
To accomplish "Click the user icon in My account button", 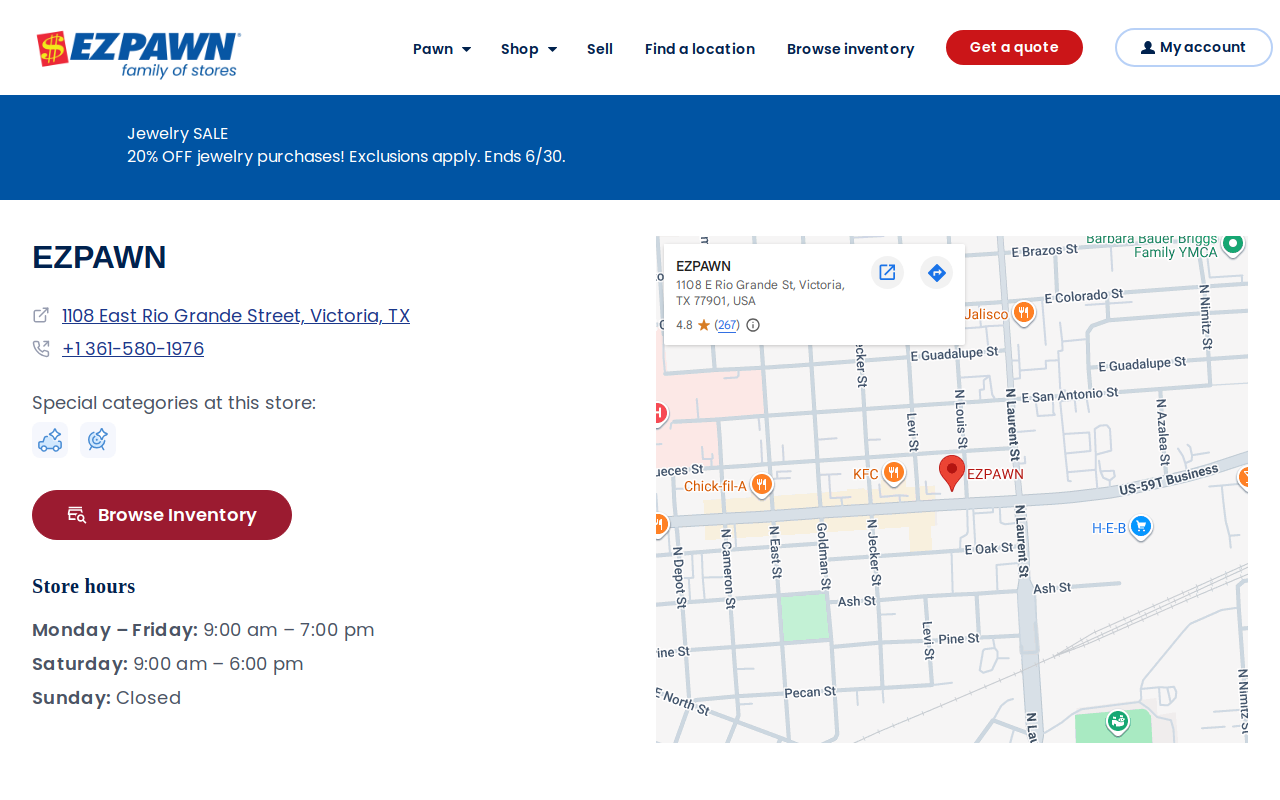I will pyautogui.click(x=1148, y=48).
